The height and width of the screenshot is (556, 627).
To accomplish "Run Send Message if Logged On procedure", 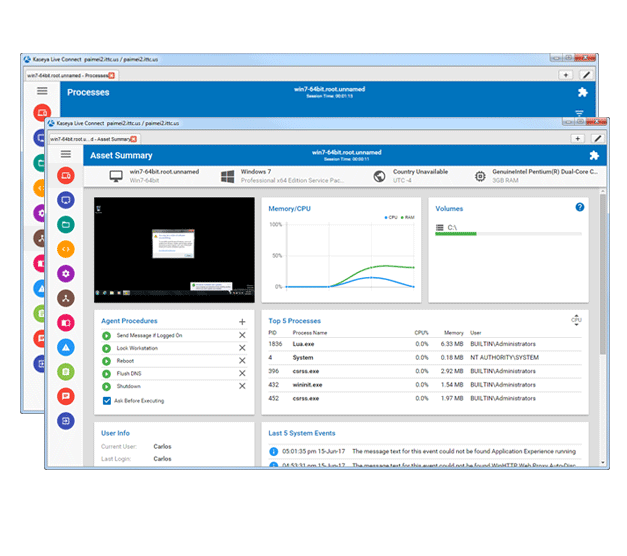I will coord(106,336).
